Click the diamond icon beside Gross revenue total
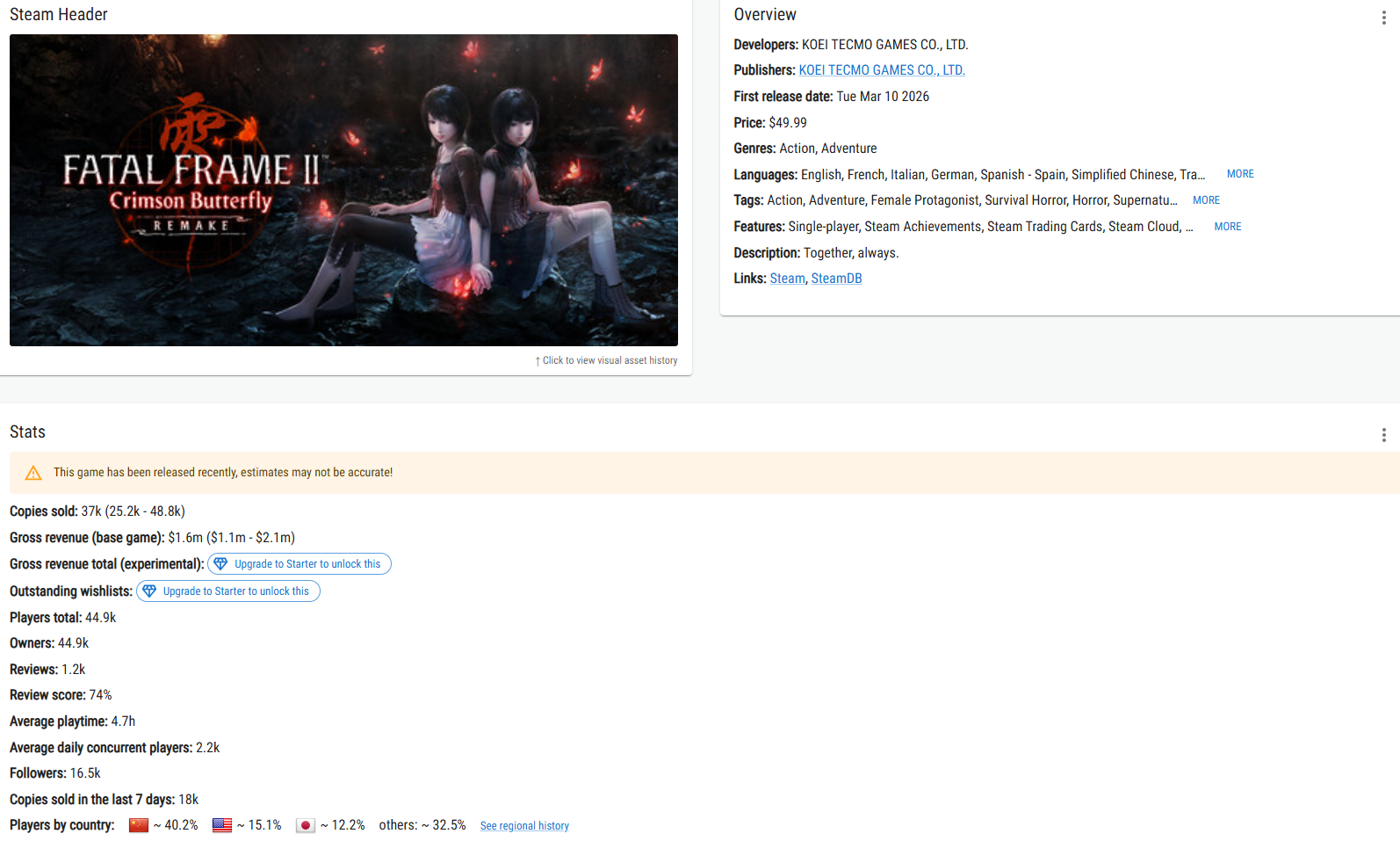The image size is (1400, 841). (220, 564)
